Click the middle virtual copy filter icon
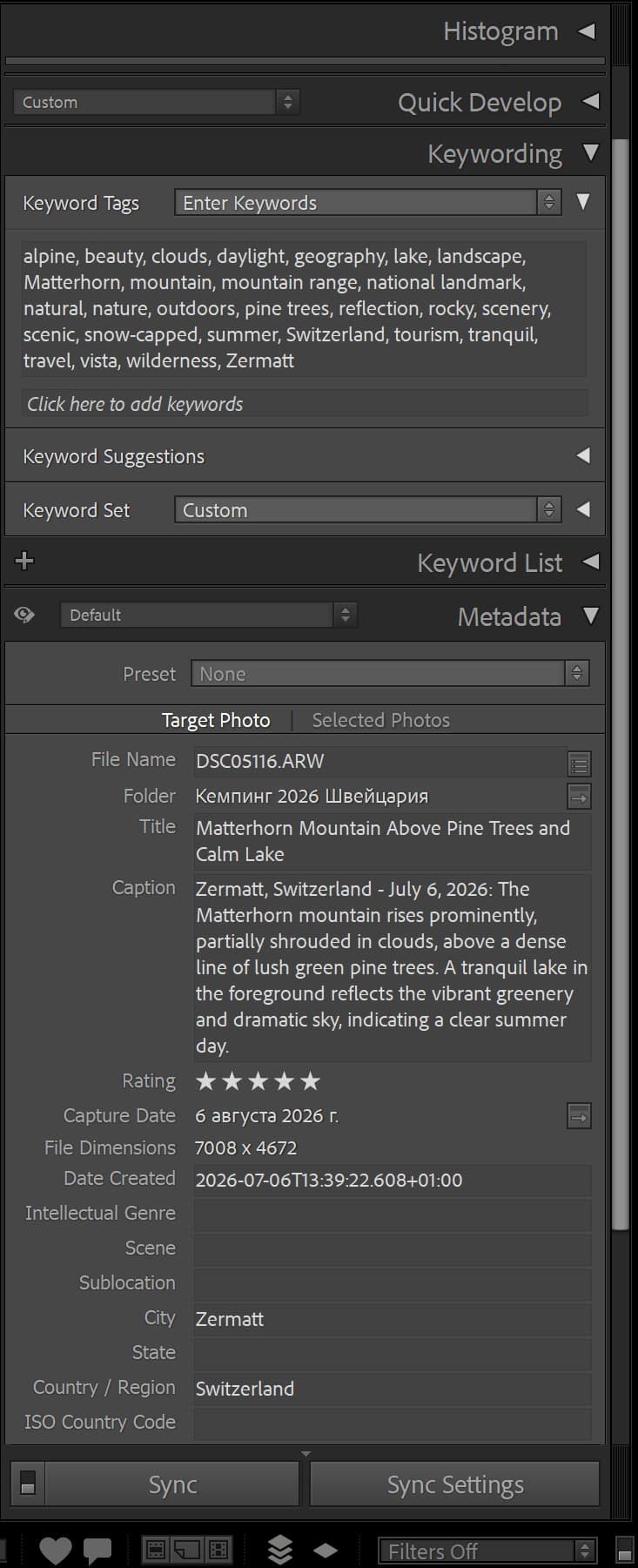The width and height of the screenshot is (638, 1568). [x=187, y=1550]
